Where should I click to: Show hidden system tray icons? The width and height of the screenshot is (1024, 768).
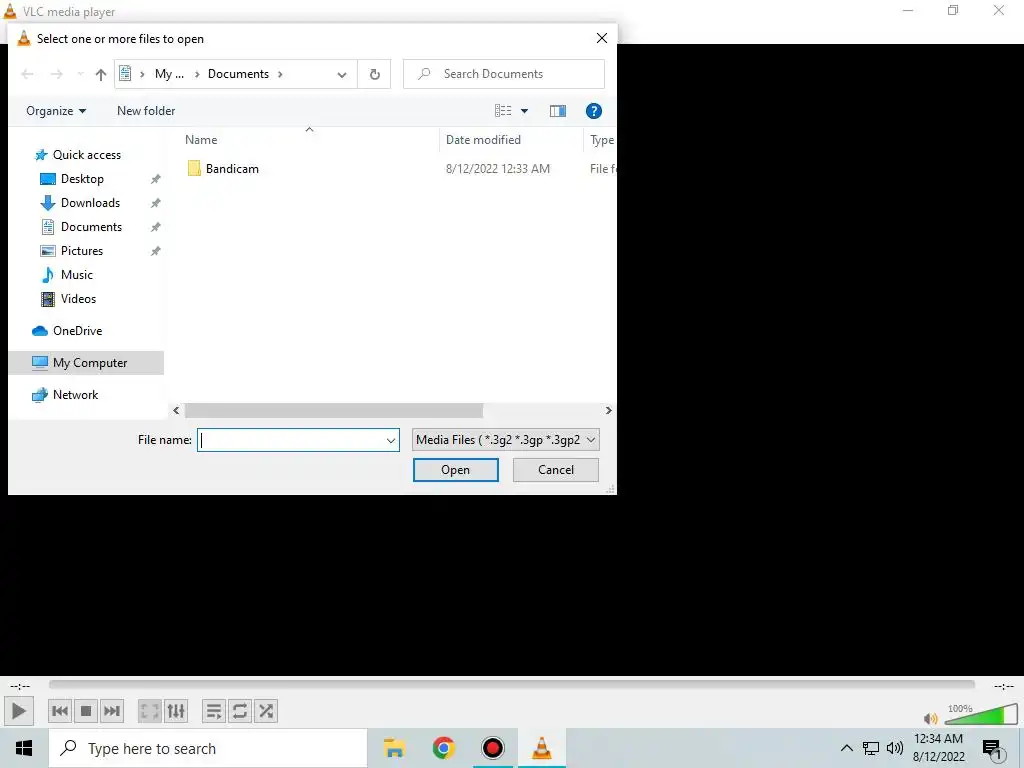(846, 748)
